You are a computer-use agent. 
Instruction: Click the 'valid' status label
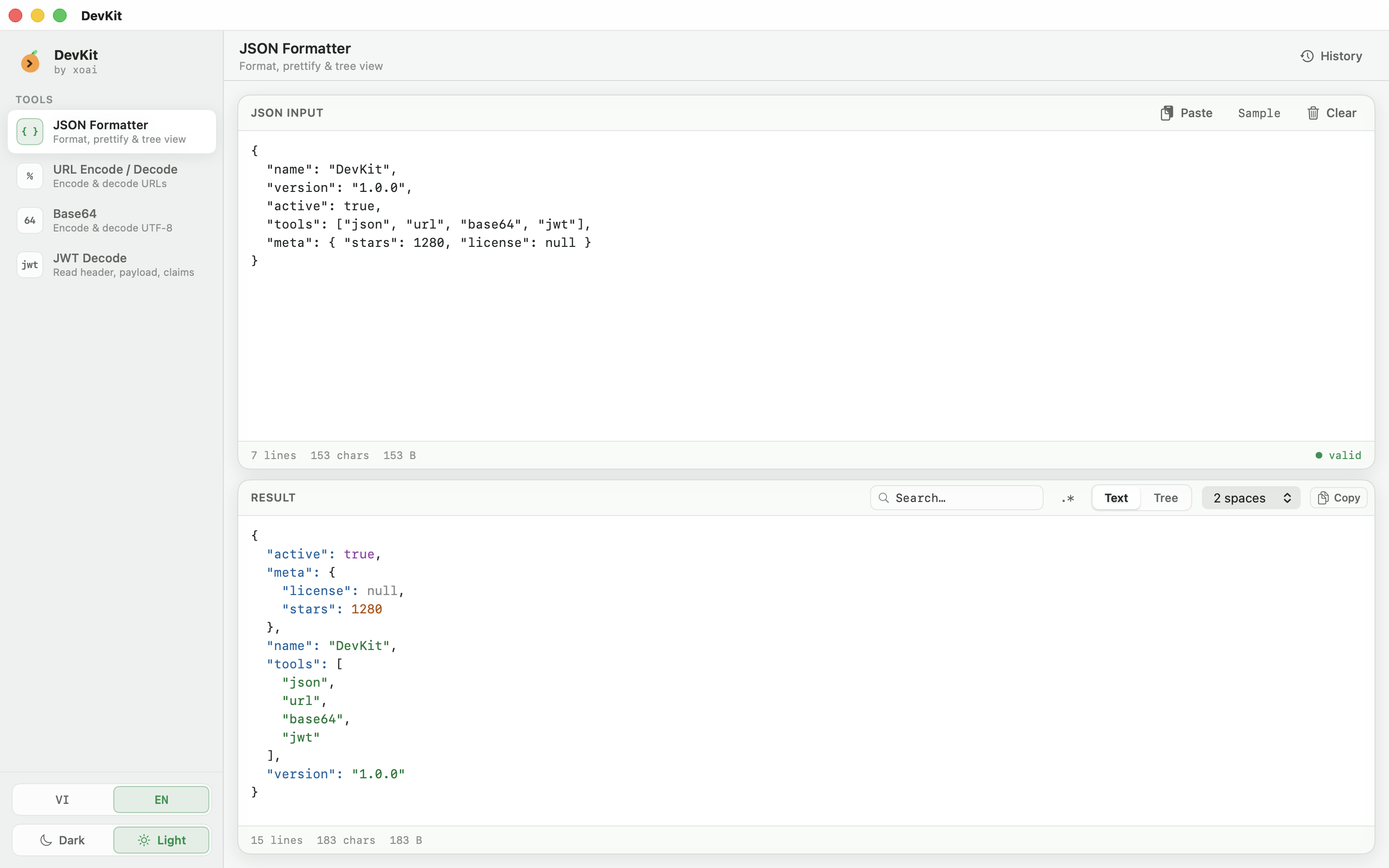tap(1345, 455)
